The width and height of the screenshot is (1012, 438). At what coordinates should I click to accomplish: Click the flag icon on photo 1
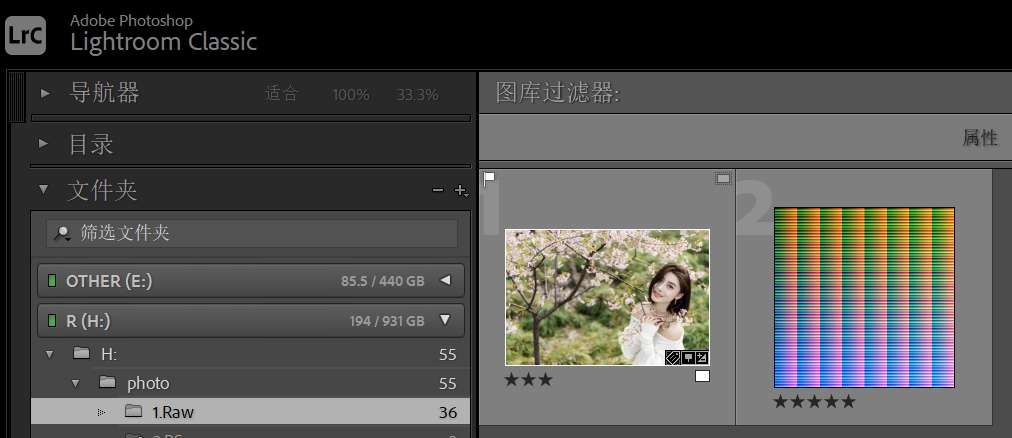point(489,179)
